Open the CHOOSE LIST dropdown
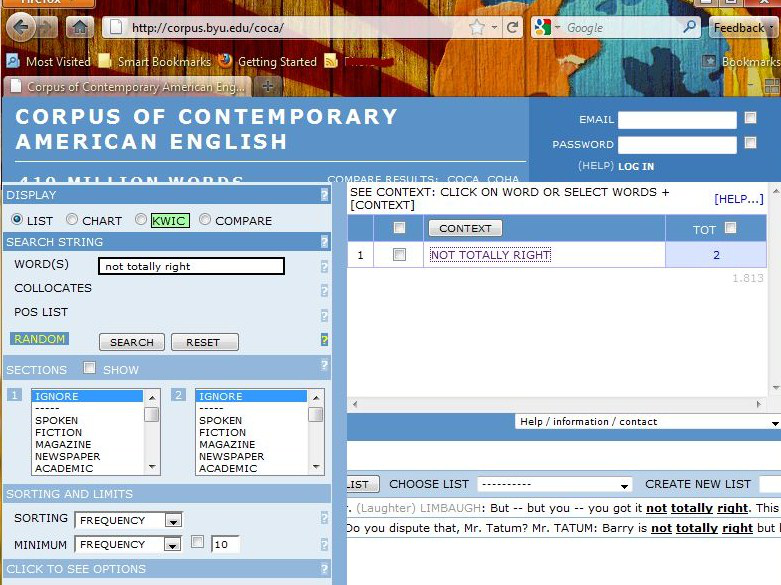Screen dimensions: 781x585 (x=554, y=485)
